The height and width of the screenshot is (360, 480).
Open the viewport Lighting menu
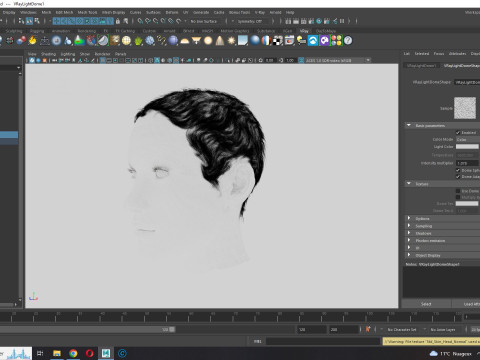click(x=68, y=54)
